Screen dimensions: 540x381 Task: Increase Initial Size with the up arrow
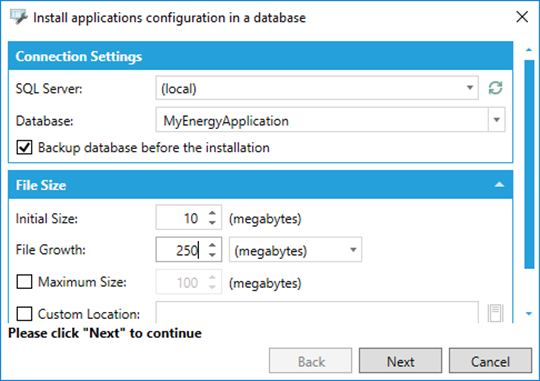coord(212,214)
